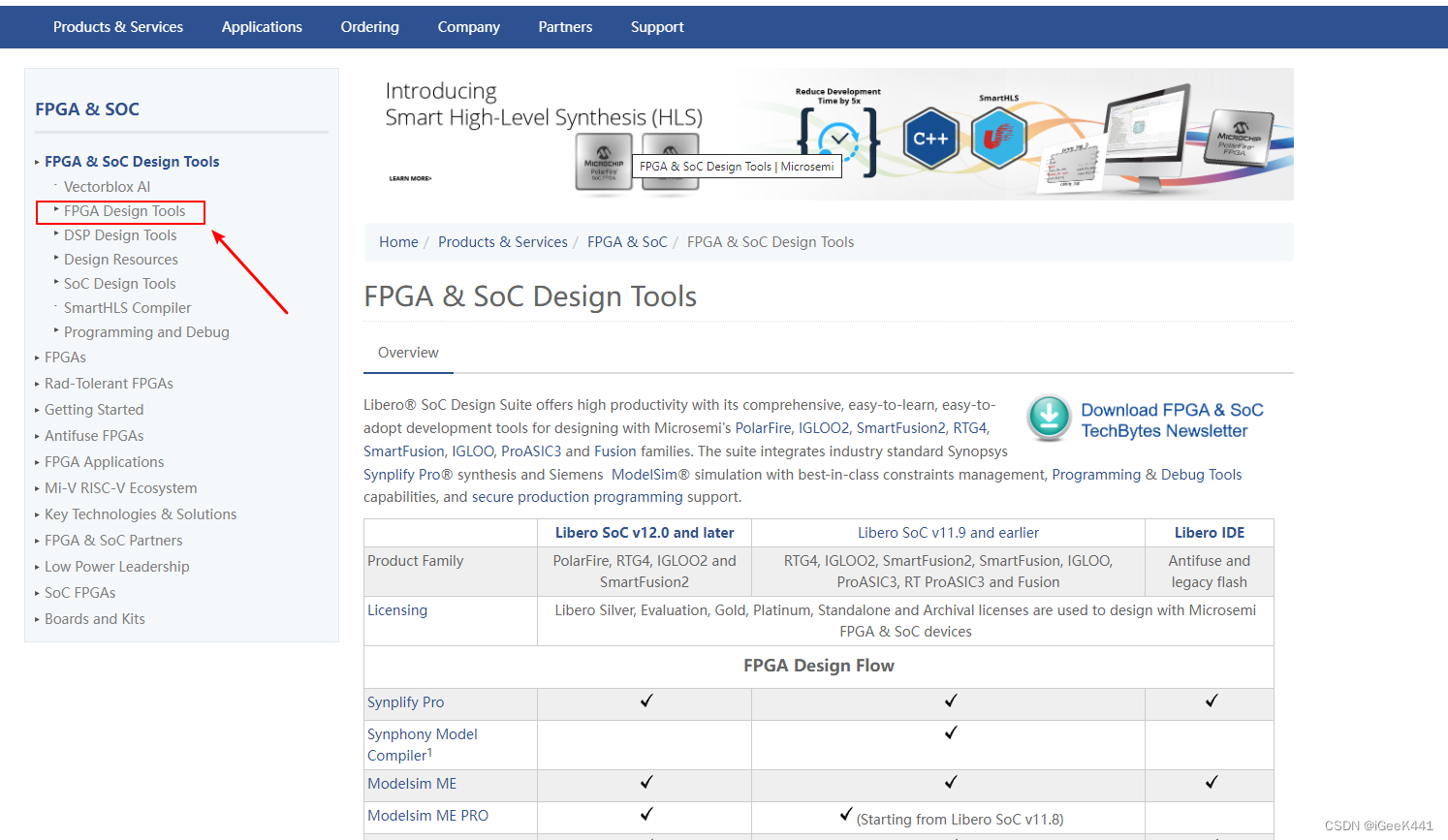This screenshot has height=840, width=1448.
Task: Go to Home breadcrumb
Action: pos(398,242)
